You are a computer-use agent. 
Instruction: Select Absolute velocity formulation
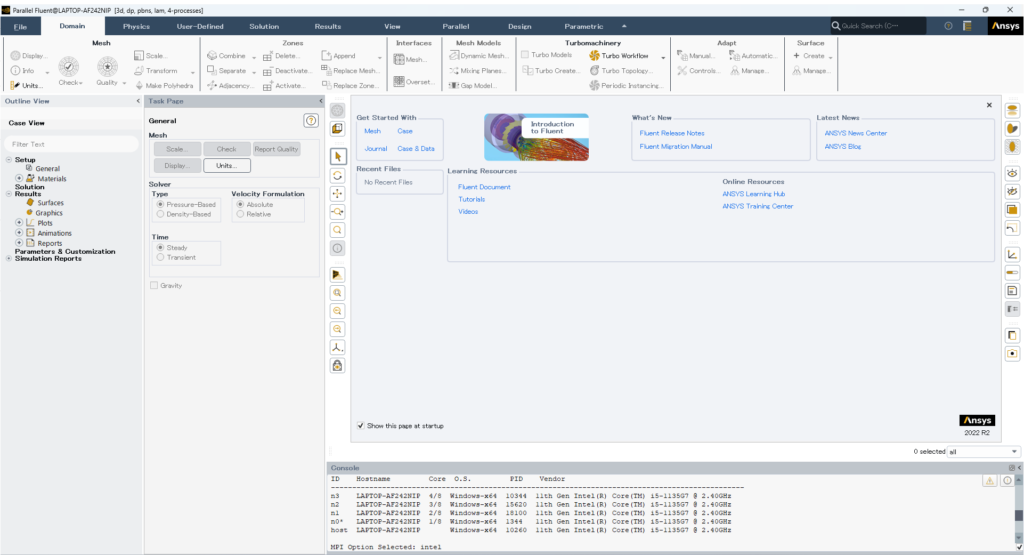255,204
